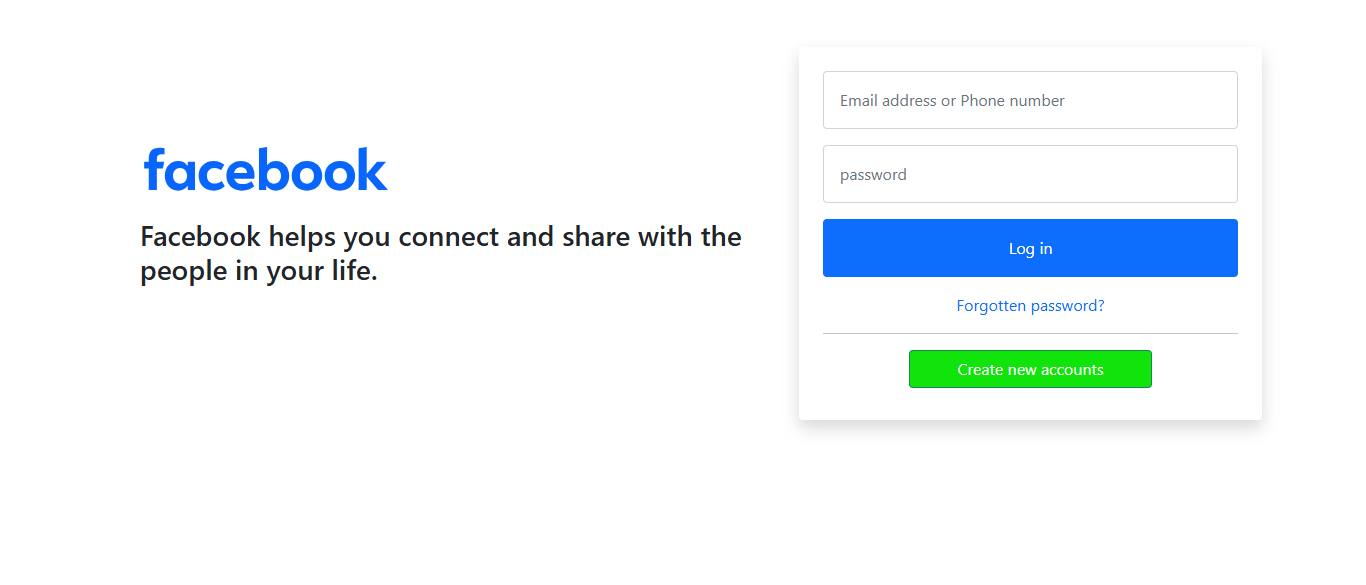Focus the Email address or Phone number field
This screenshot has height=585, width=1366.
coord(1030,100)
